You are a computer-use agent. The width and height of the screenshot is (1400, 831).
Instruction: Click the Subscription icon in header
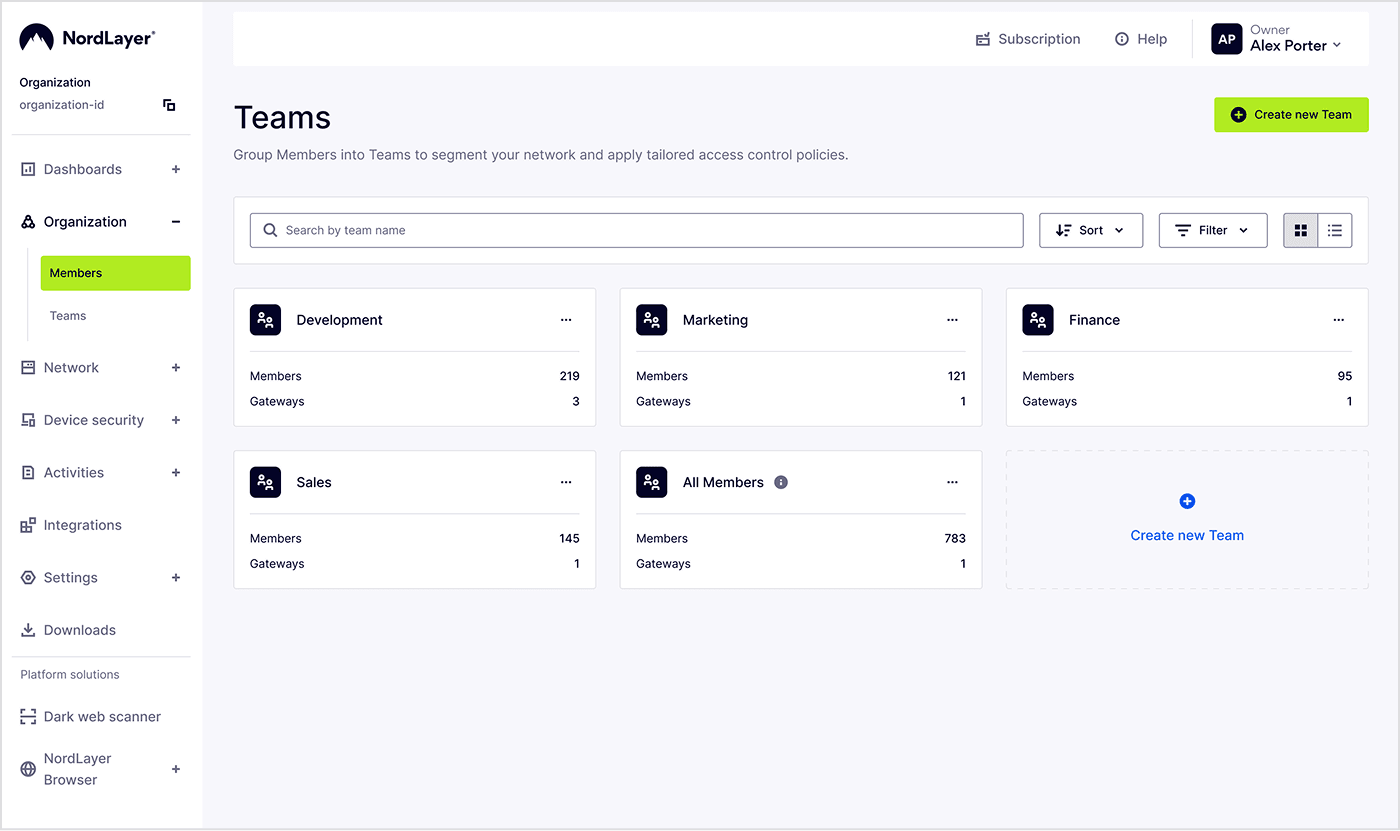pos(983,39)
